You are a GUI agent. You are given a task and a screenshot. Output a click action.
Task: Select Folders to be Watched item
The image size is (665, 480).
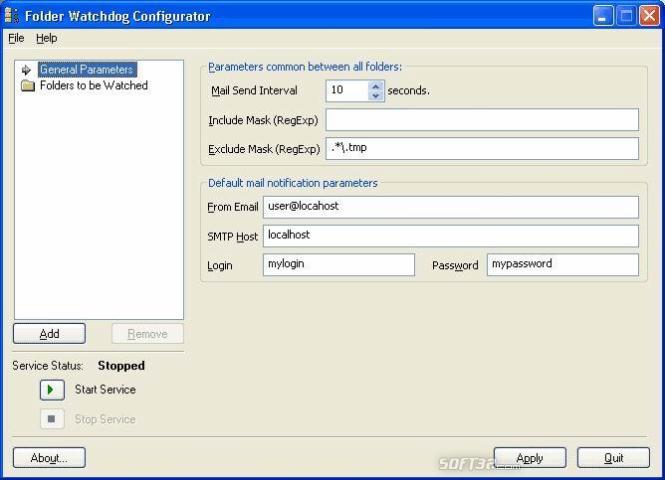coord(94,85)
